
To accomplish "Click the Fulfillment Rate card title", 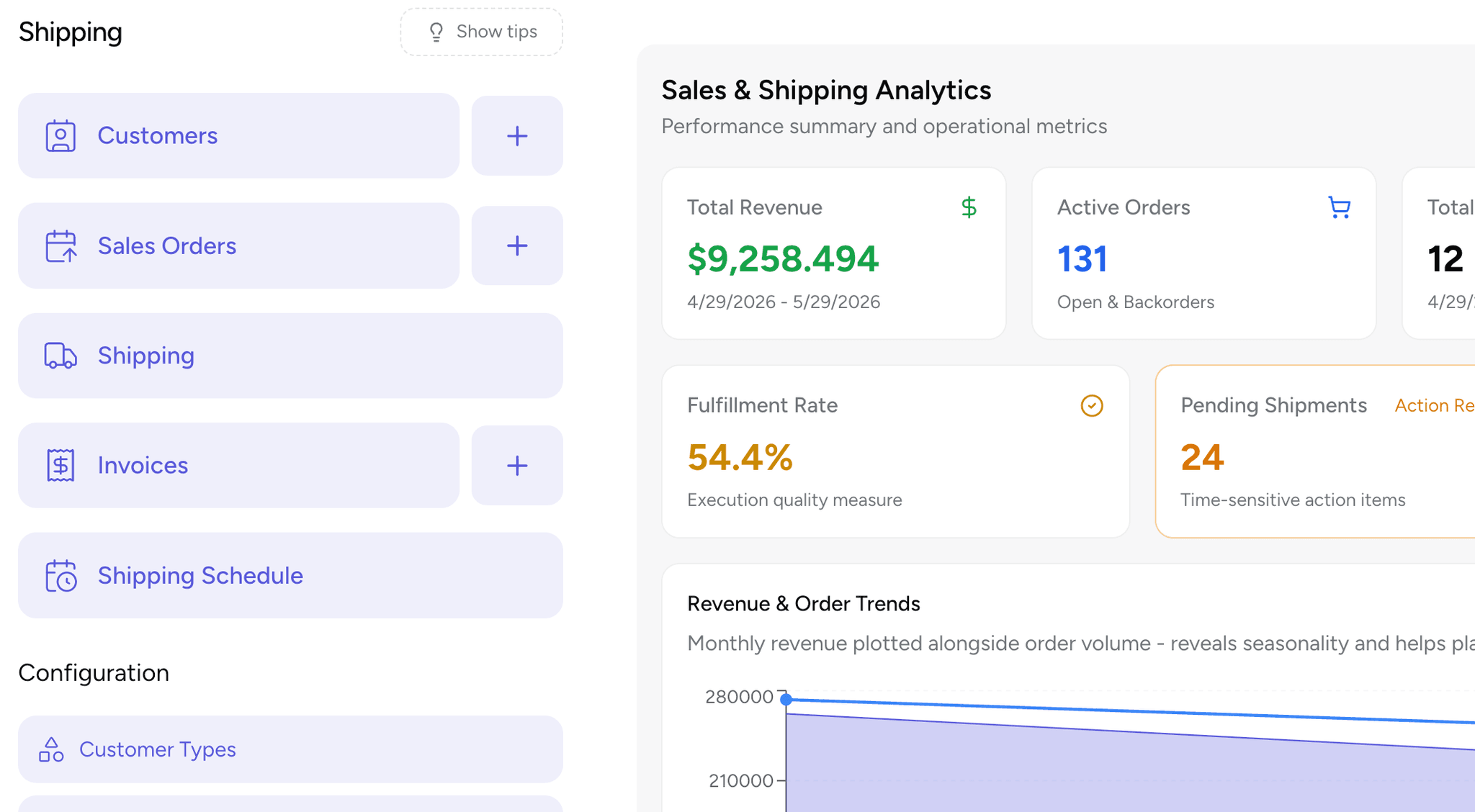I will 762,405.
